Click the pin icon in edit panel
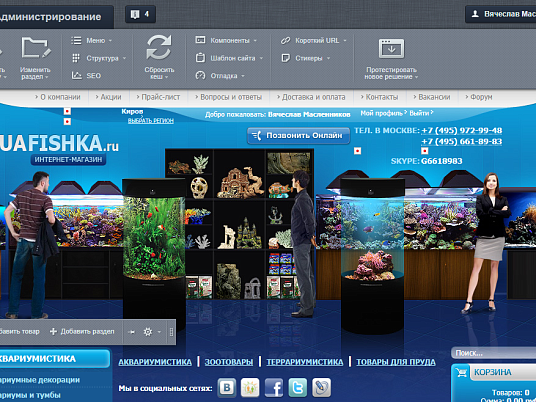This screenshot has width=536, height=402. point(131,332)
